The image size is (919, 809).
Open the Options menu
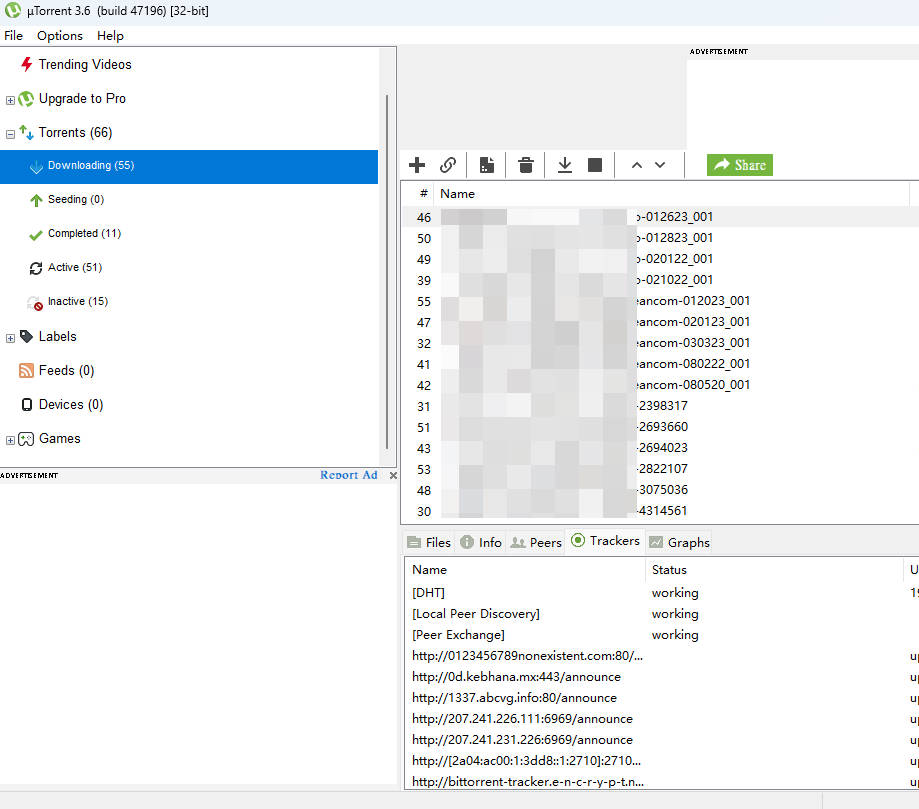click(x=60, y=35)
